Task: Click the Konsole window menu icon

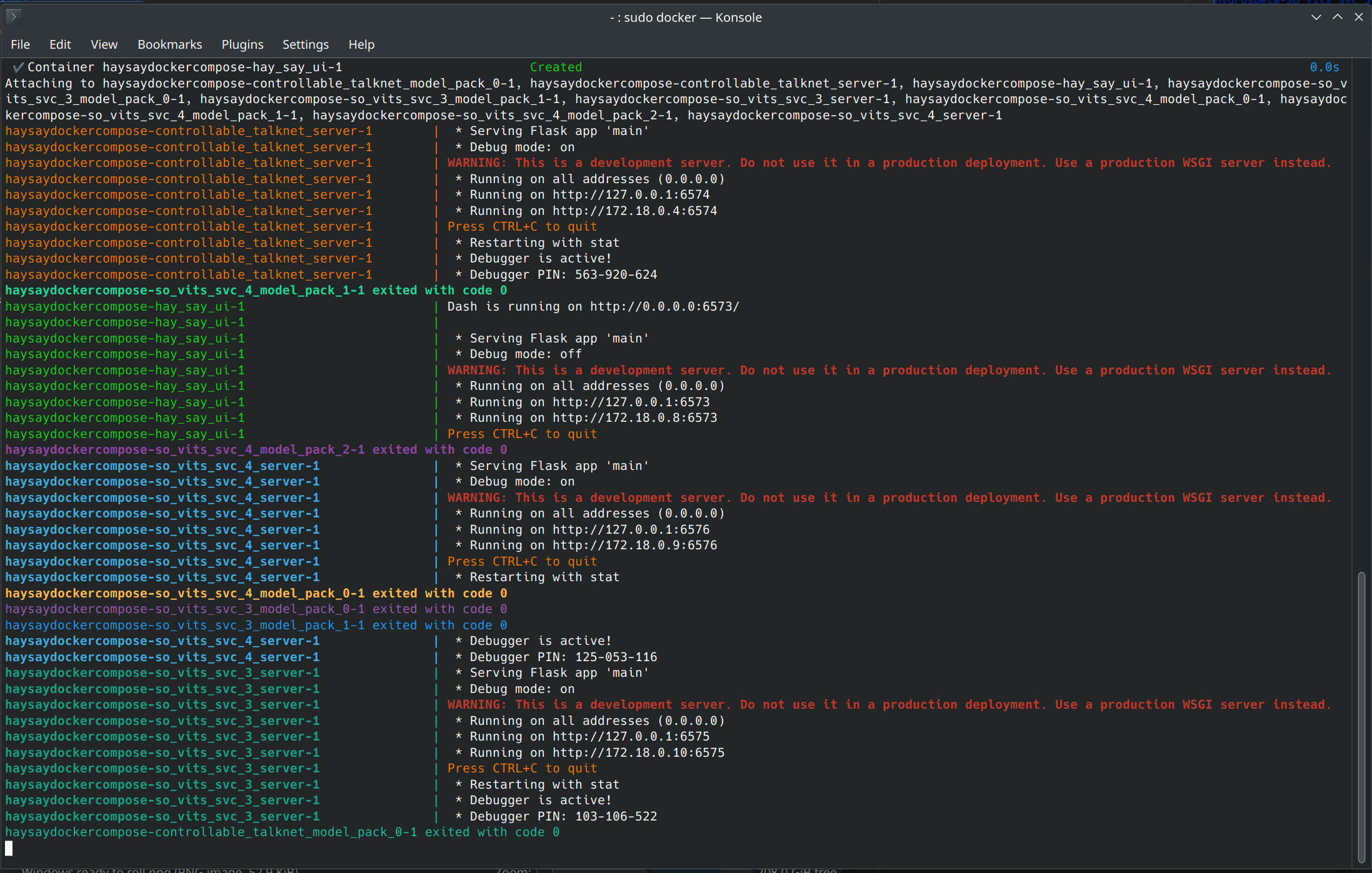Action: click(13, 17)
